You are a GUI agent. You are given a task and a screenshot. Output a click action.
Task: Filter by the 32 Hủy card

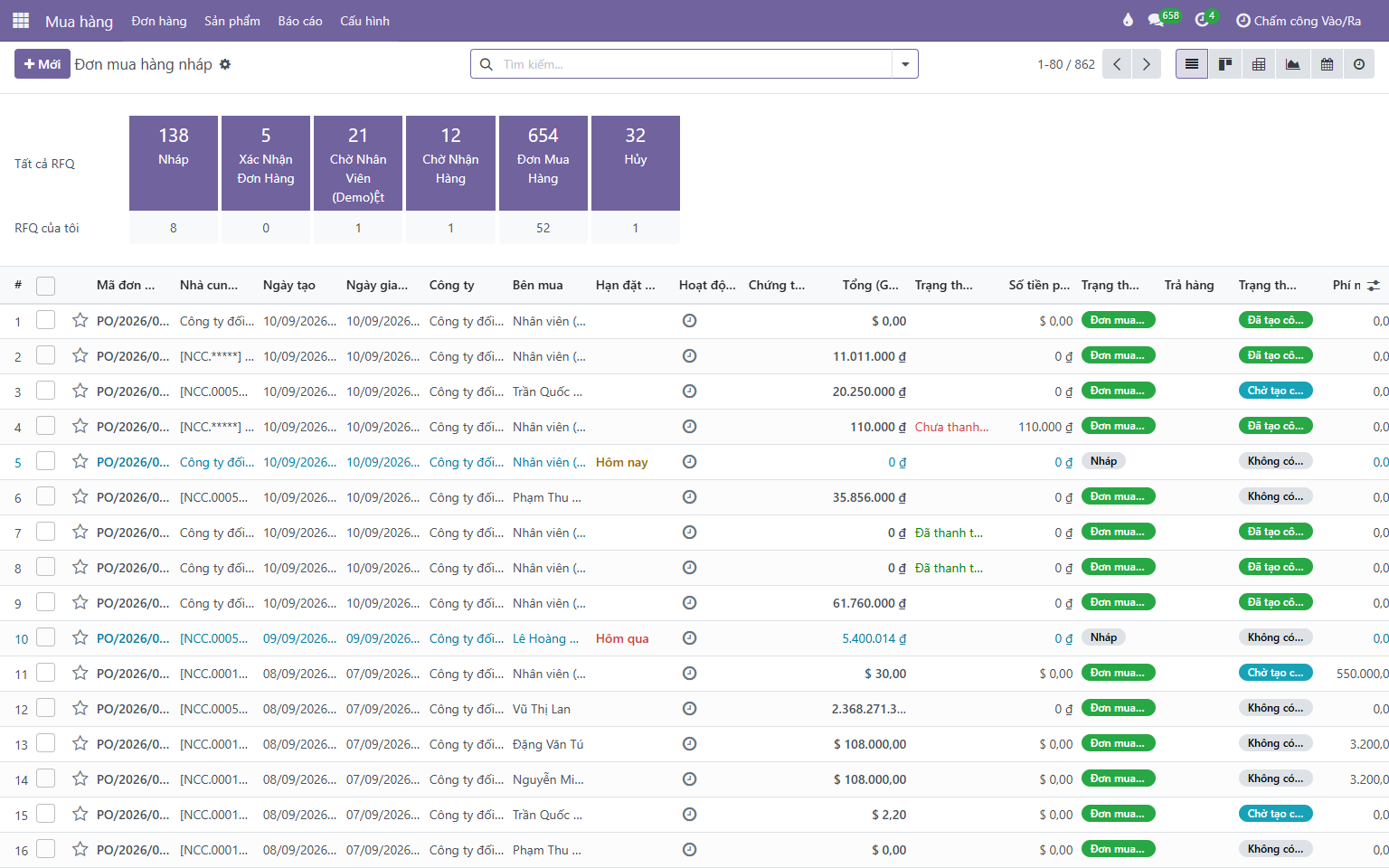(x=636, y=163)
